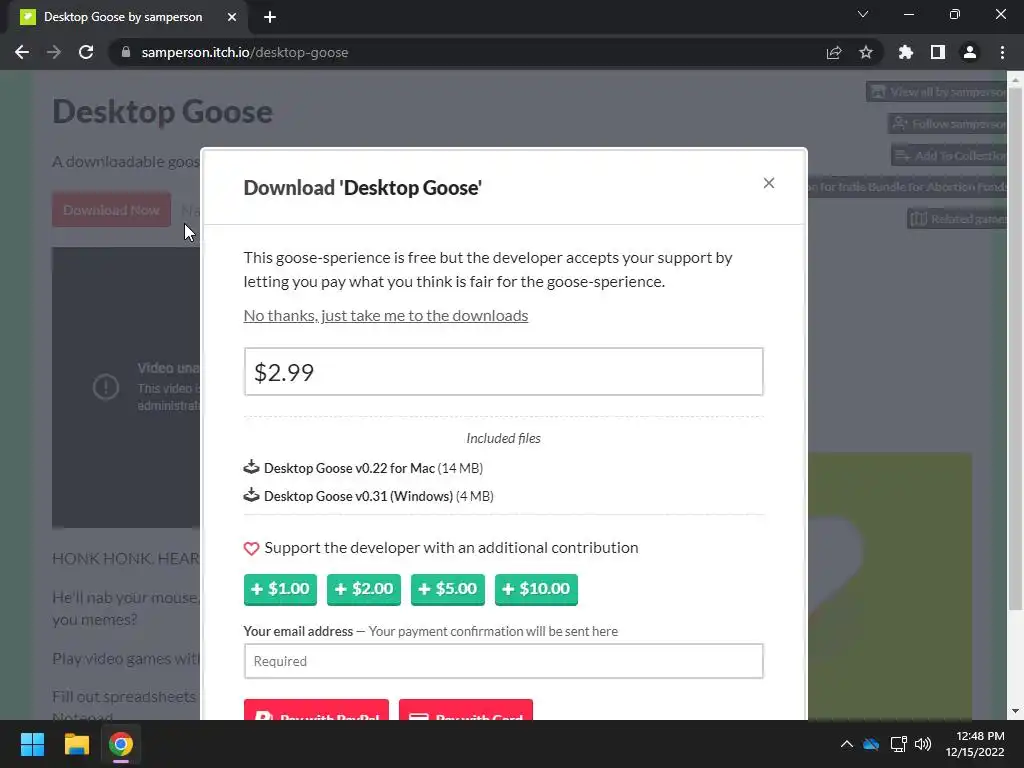
Task: Click Follow samperson
Action: pyautogui.click(x=948, y=123)
